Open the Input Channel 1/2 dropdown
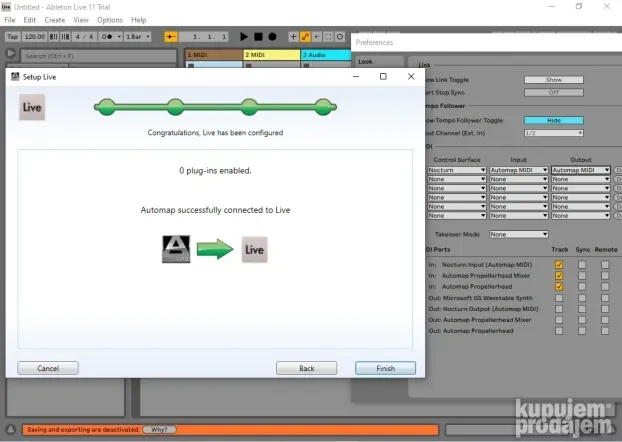The height and width of the screenshot is (442, 622). click(554, 133)
